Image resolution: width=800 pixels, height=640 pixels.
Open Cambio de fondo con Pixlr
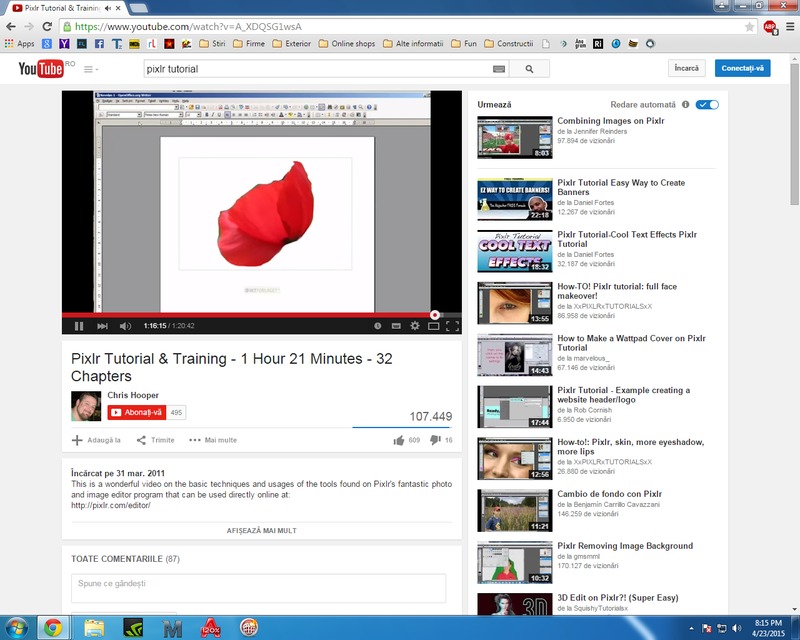coord(610,494)
